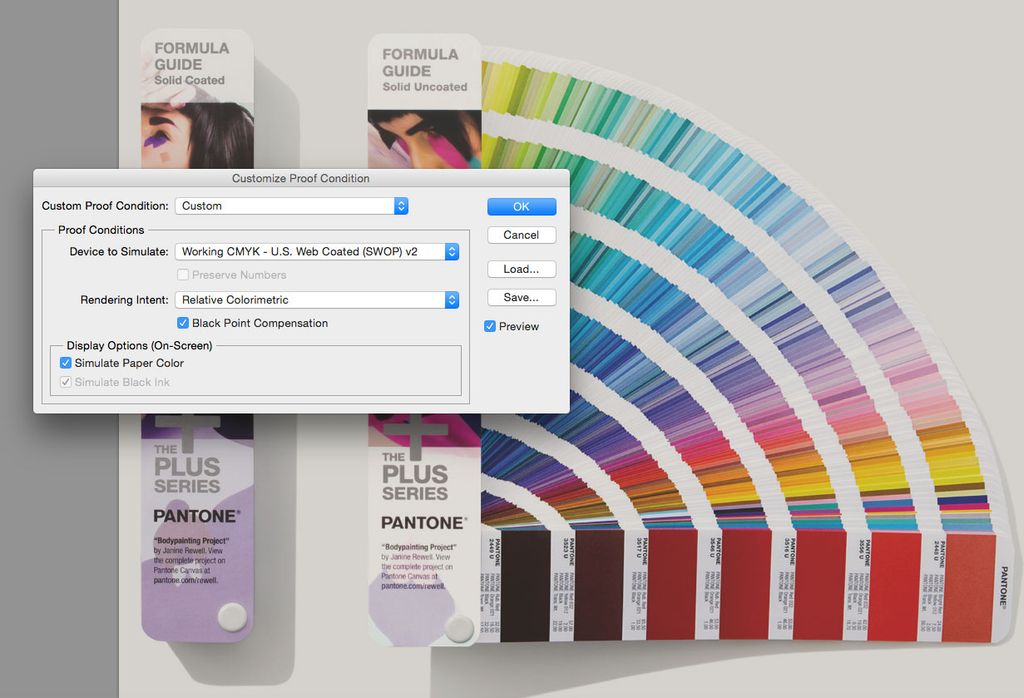Click the stepper arrows on Rendering Intent
Viewport: 1024px width, 698px height.
(x=451, y=300)
